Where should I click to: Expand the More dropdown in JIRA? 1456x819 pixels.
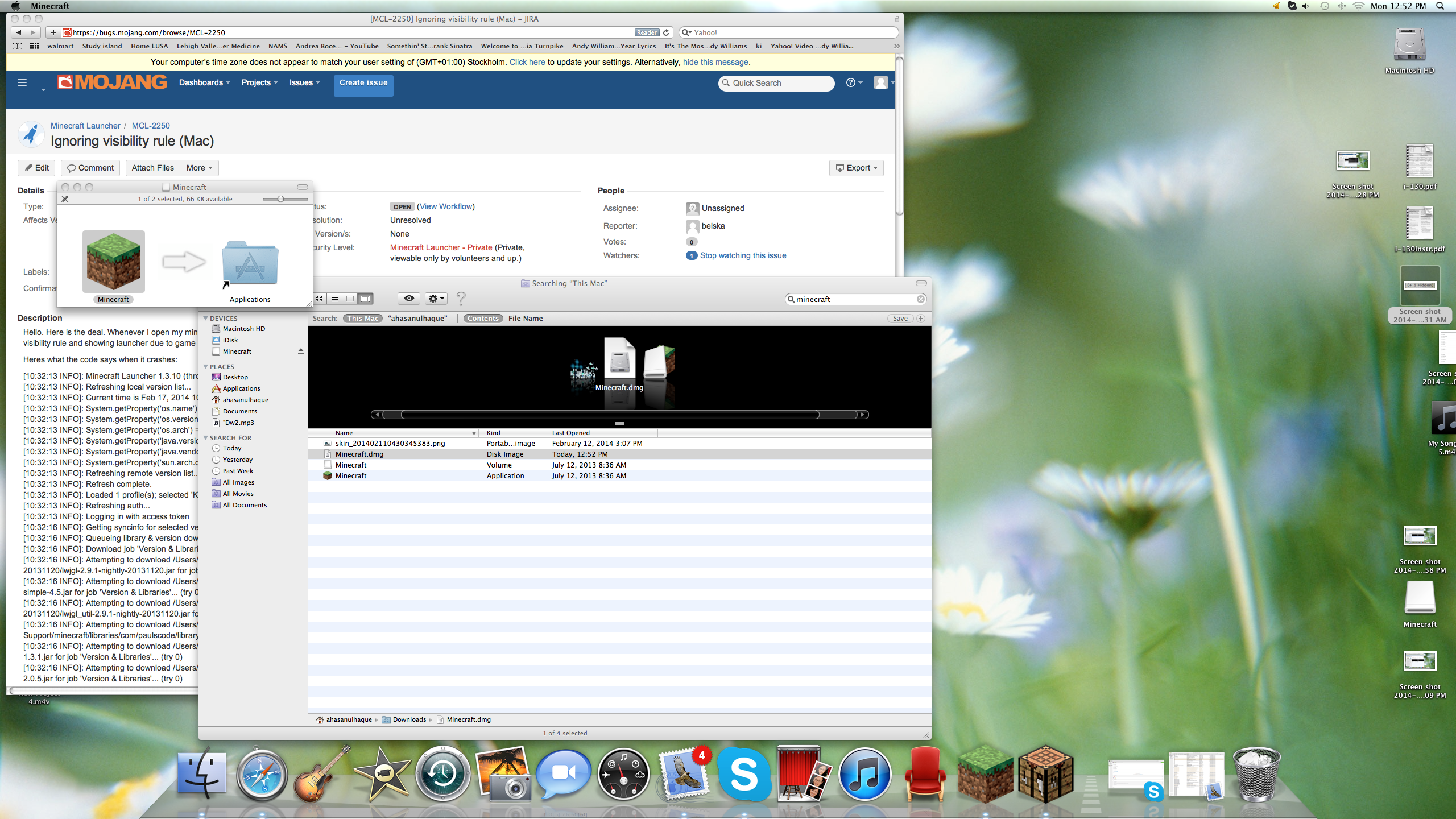click(199, 168)
